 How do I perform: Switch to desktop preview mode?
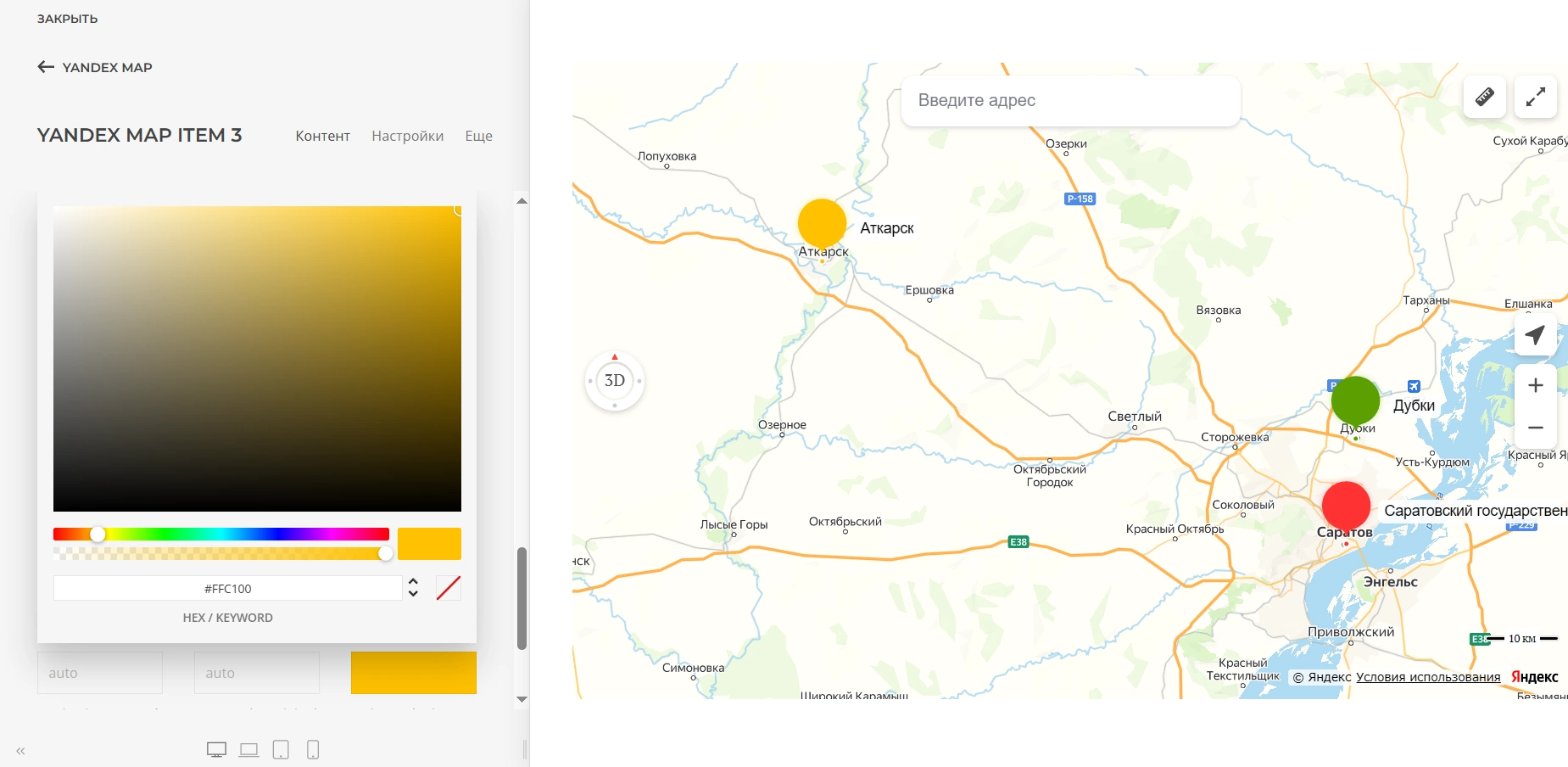[x=216, y=750]
